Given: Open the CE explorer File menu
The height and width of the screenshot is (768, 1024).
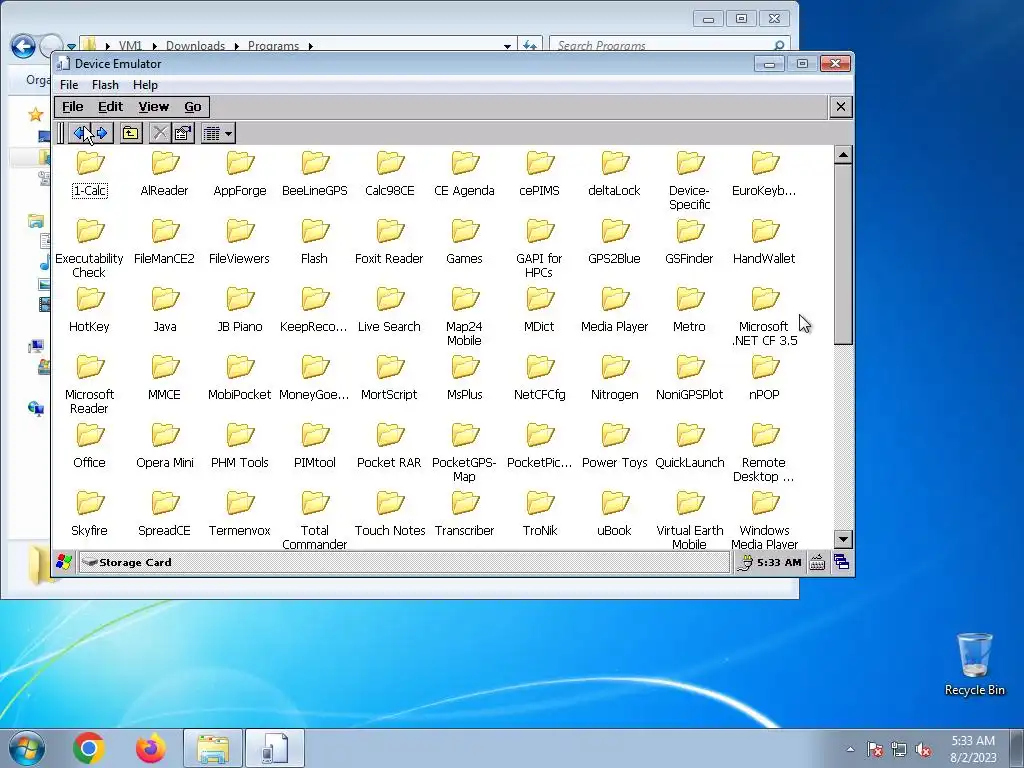Looking at the screenshot, I should [x=72, y=106].
